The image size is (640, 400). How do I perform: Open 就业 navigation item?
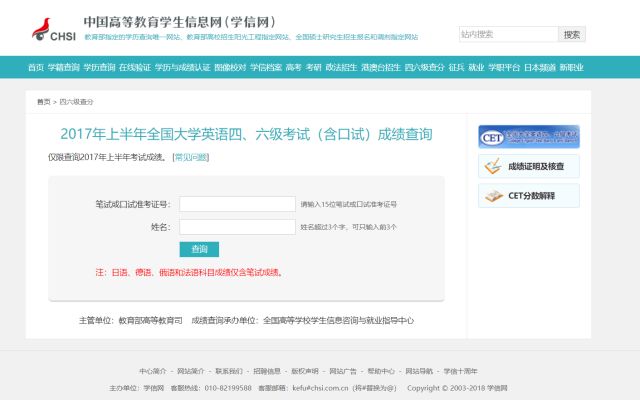(476, 67)
